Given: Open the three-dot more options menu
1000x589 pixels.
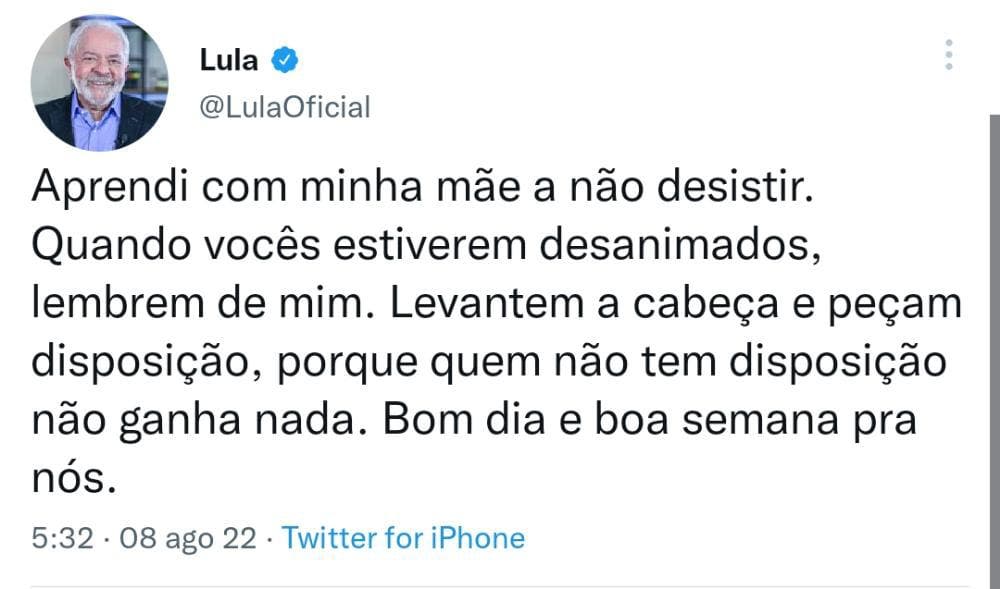Looking at the screenshot, I should (949, 54).
